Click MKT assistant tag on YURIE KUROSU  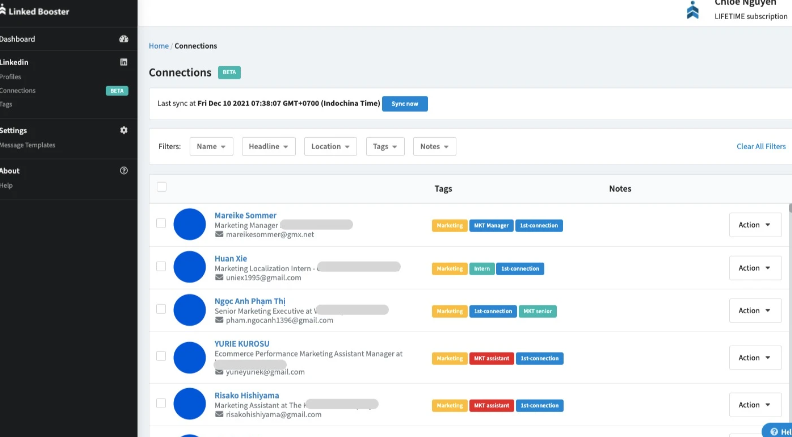click(x=491, y=358)
